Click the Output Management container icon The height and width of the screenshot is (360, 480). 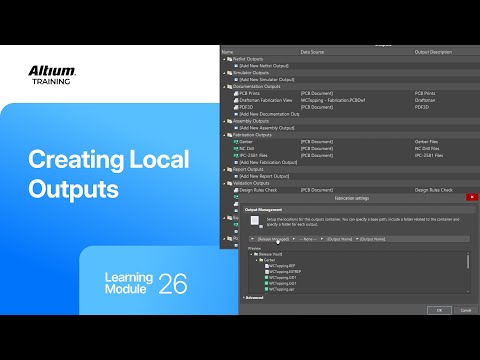[x=256, y=222]
